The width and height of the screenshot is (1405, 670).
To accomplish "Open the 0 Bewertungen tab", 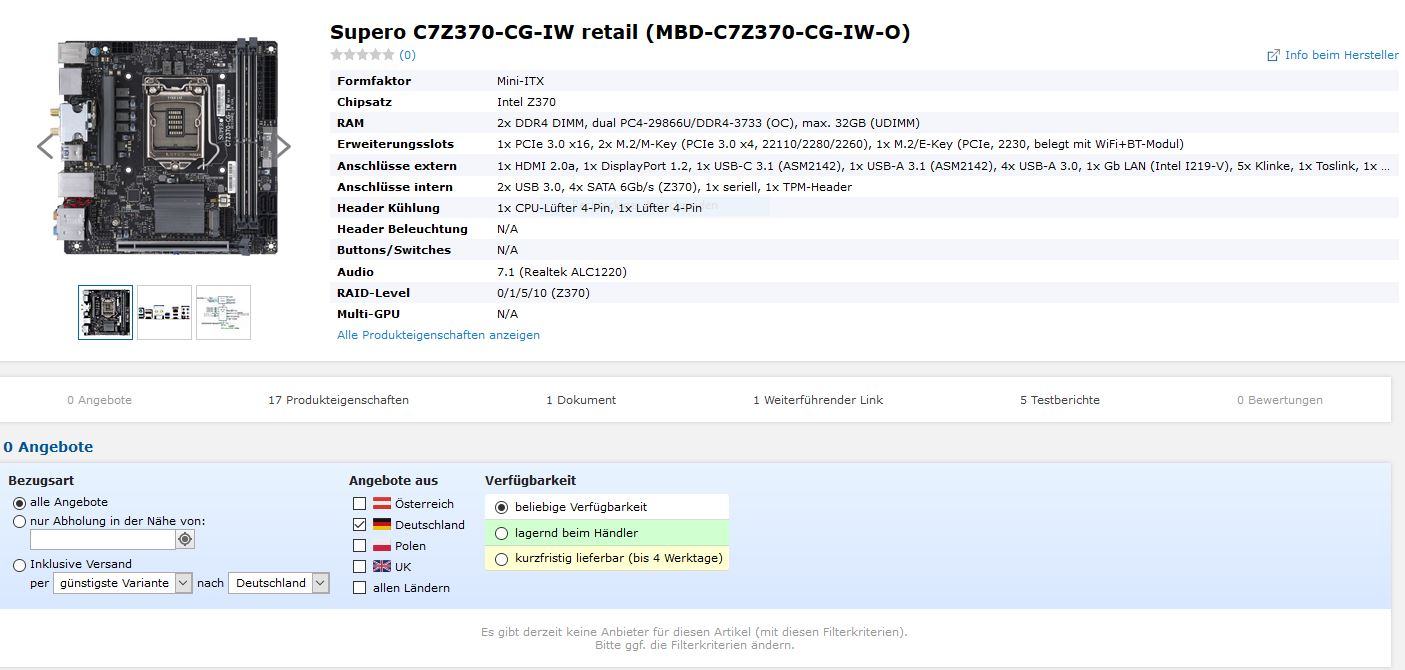I will 1280,400.
